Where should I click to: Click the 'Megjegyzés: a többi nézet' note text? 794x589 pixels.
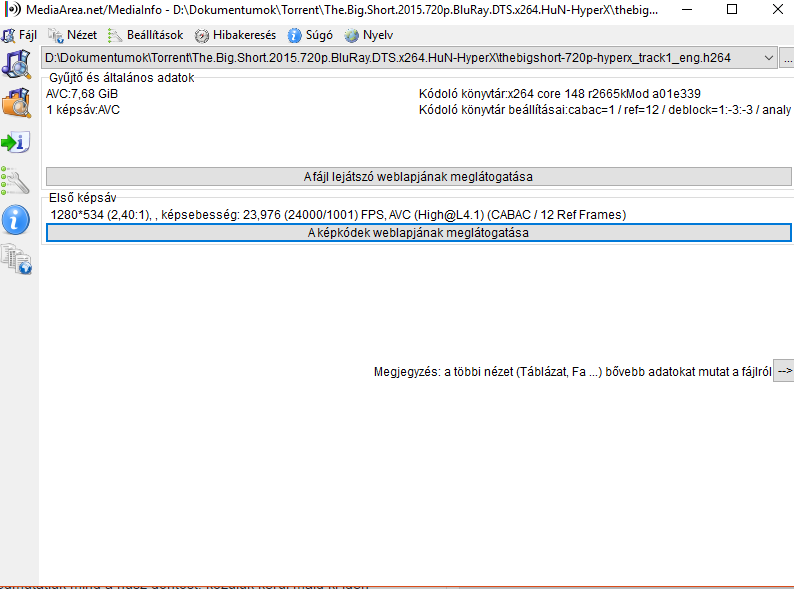coord(572,372)
